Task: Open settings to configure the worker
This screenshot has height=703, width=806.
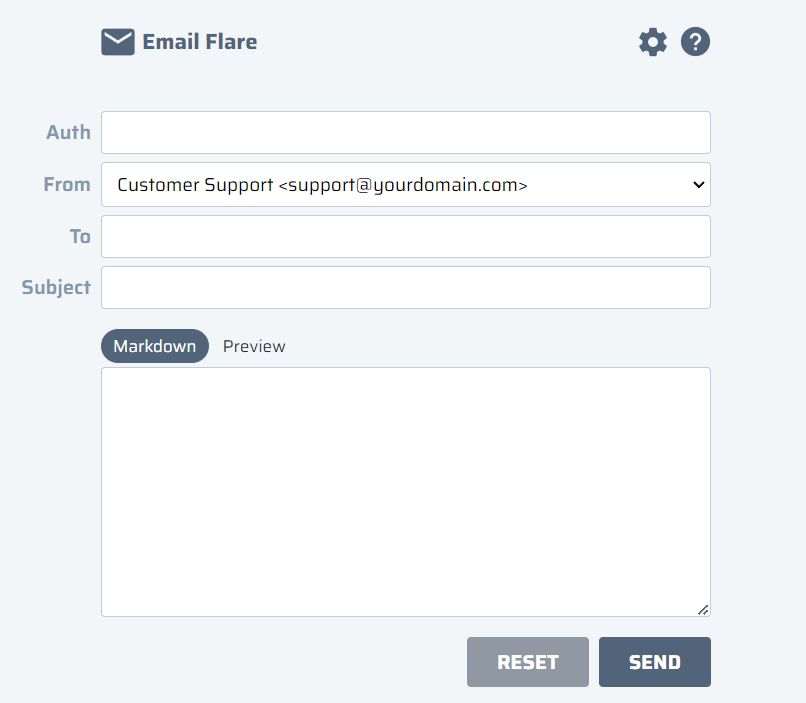Action: coord(652,42)
